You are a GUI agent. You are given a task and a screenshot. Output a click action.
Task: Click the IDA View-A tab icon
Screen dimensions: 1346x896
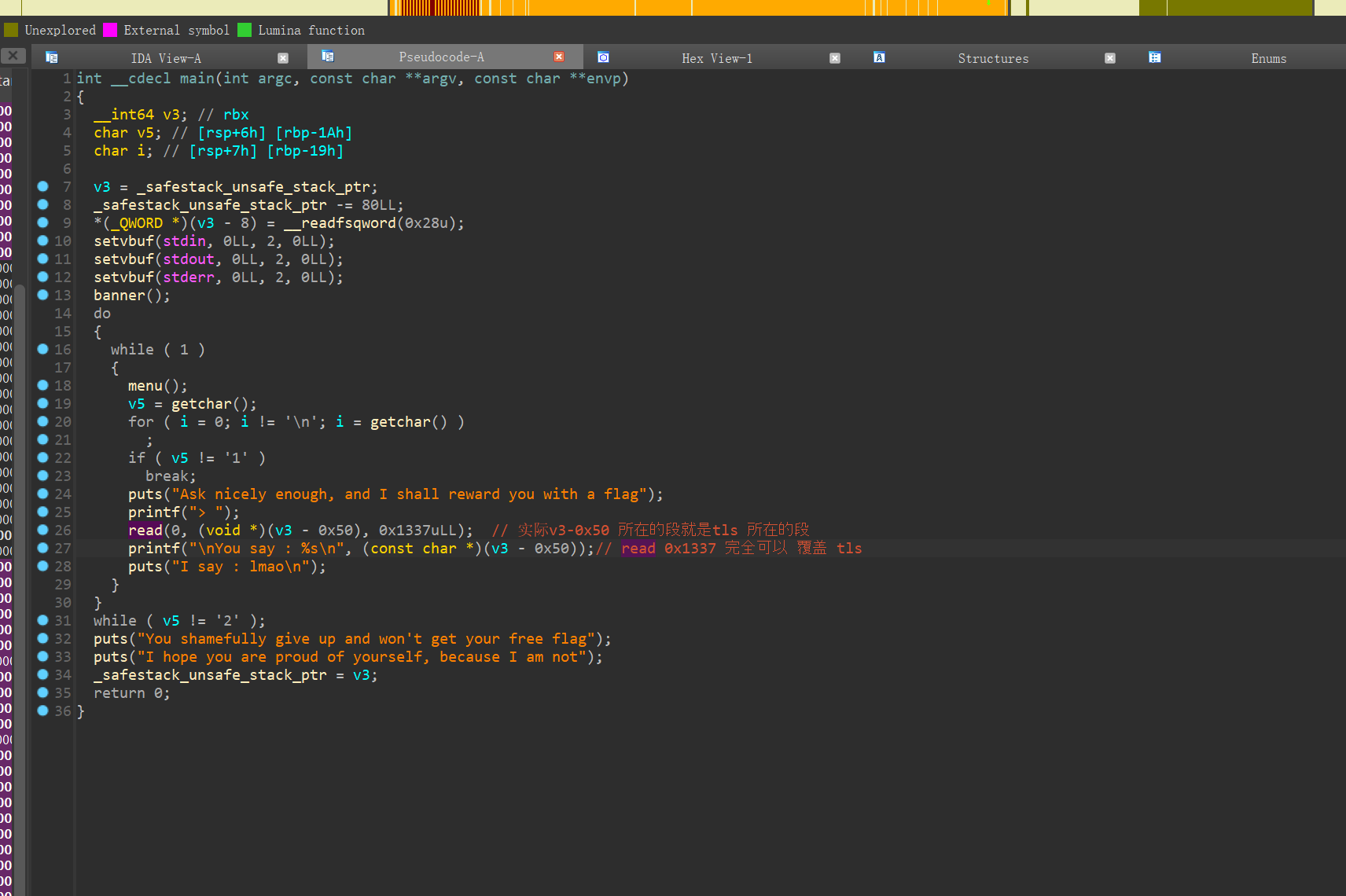tap(52, 57)
